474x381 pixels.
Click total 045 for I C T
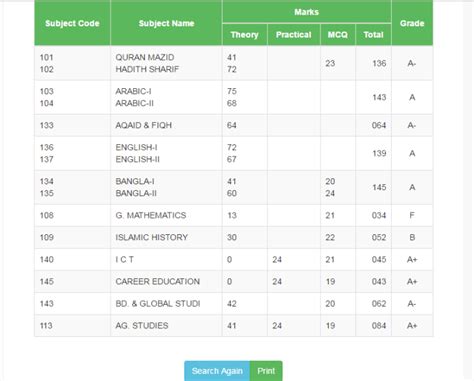[379, 259]
